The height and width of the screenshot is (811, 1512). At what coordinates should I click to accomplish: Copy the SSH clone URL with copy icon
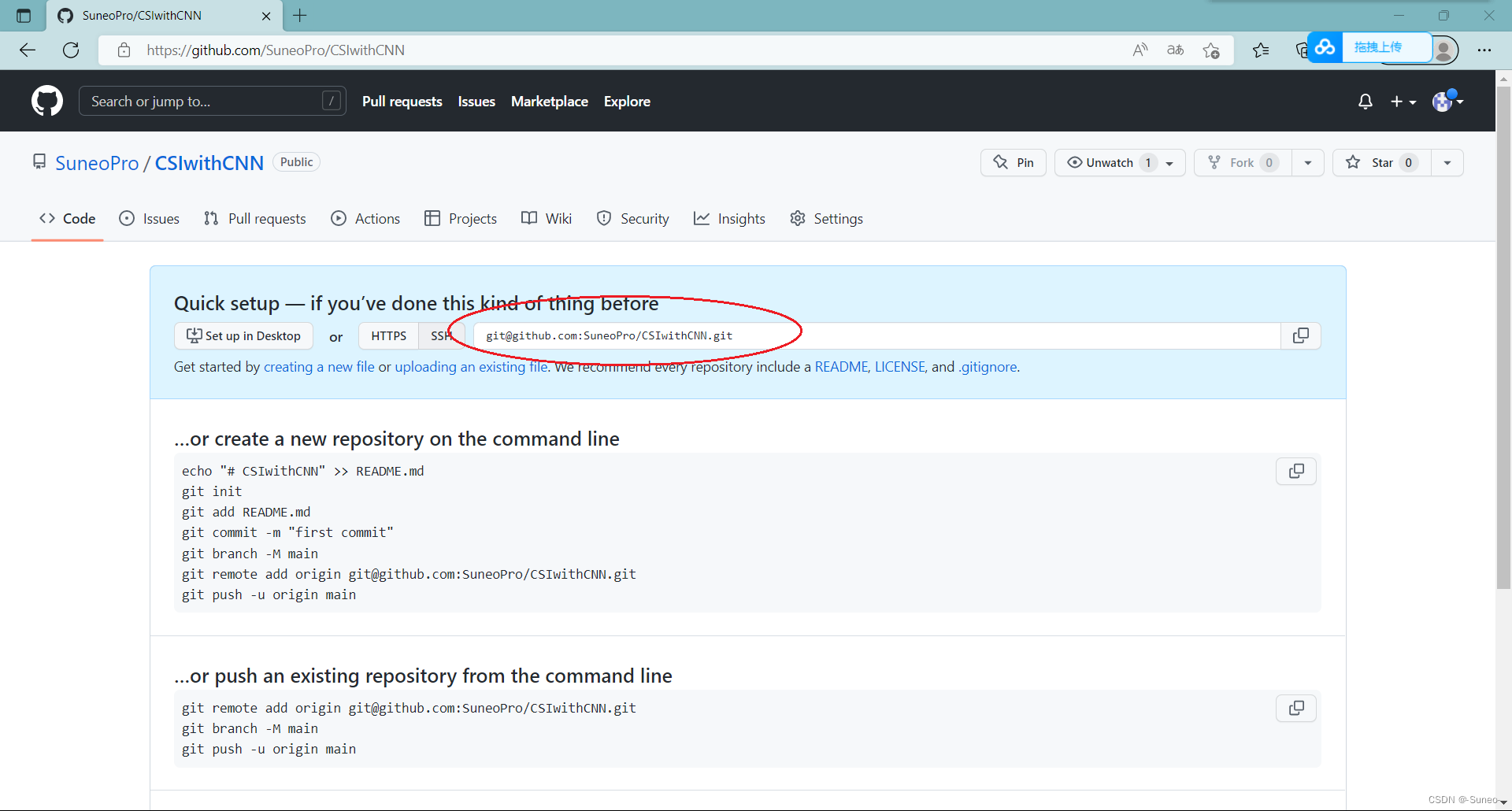[x=1301, y=335]
